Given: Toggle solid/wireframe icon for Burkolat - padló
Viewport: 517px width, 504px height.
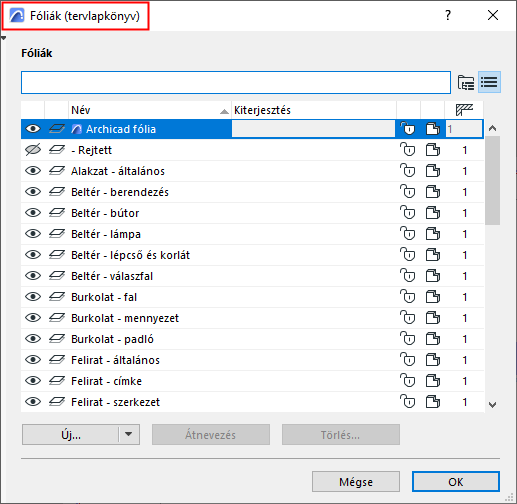Looking at the screenshot, I should (x=433, y=339).
